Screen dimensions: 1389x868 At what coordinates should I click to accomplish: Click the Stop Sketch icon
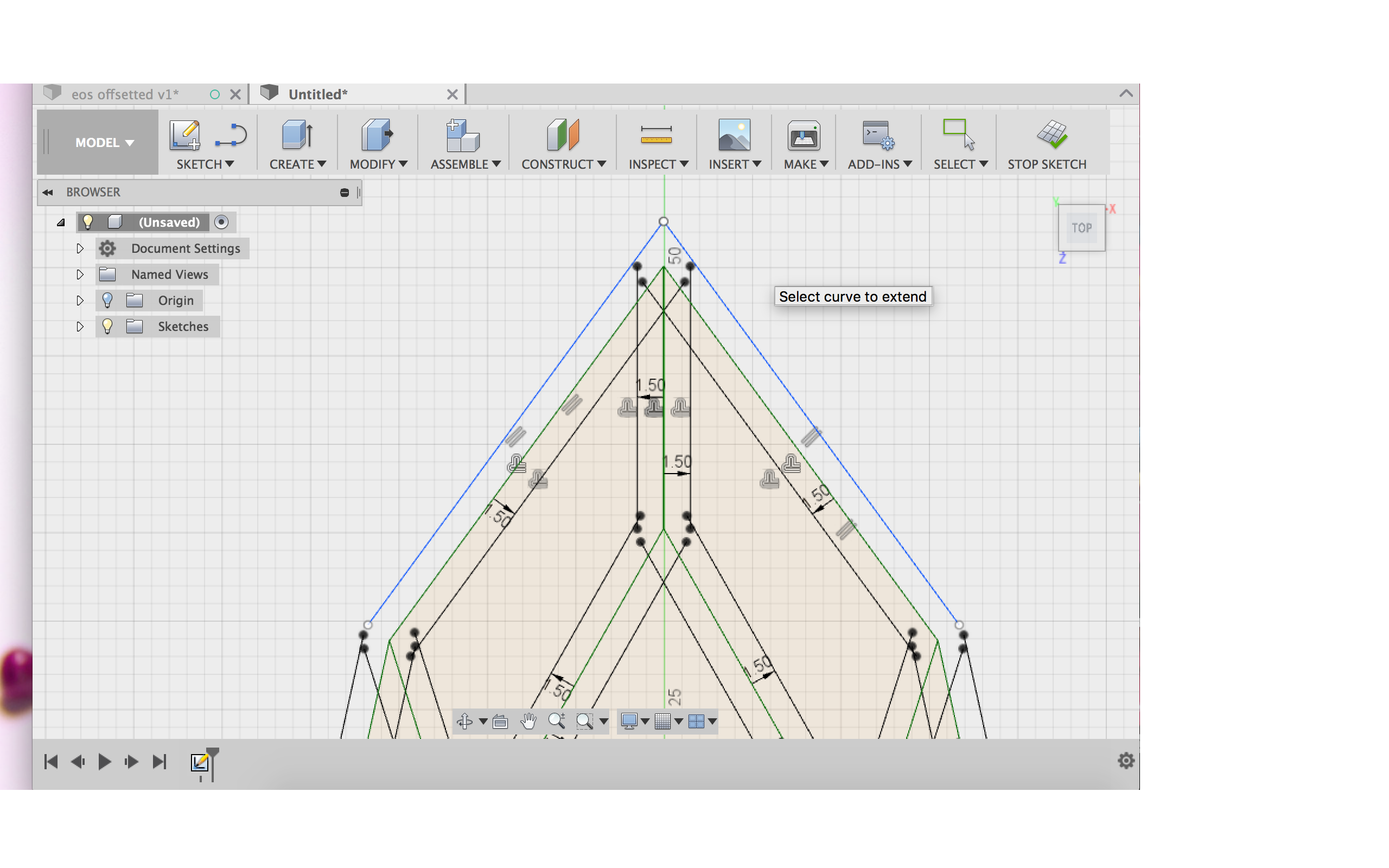pyautogui.click(x=1052, y=135)
